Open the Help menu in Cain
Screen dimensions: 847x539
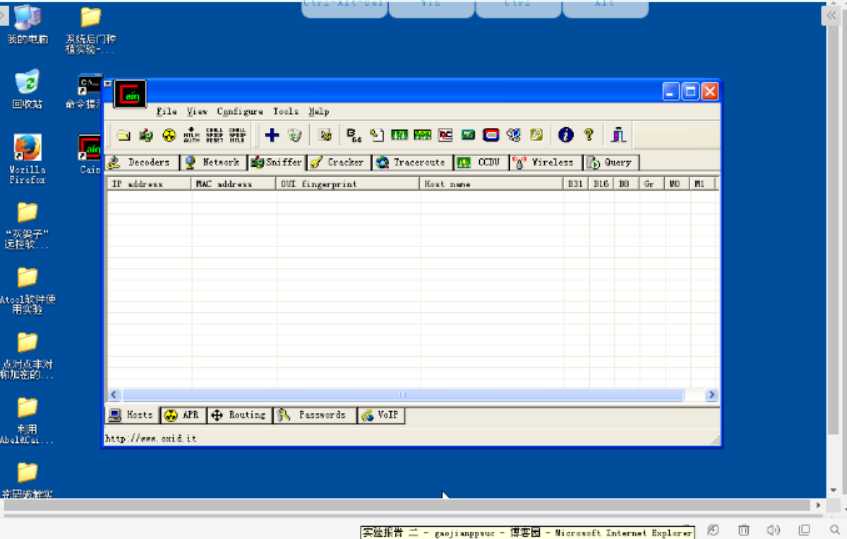[x=319, y=111]
